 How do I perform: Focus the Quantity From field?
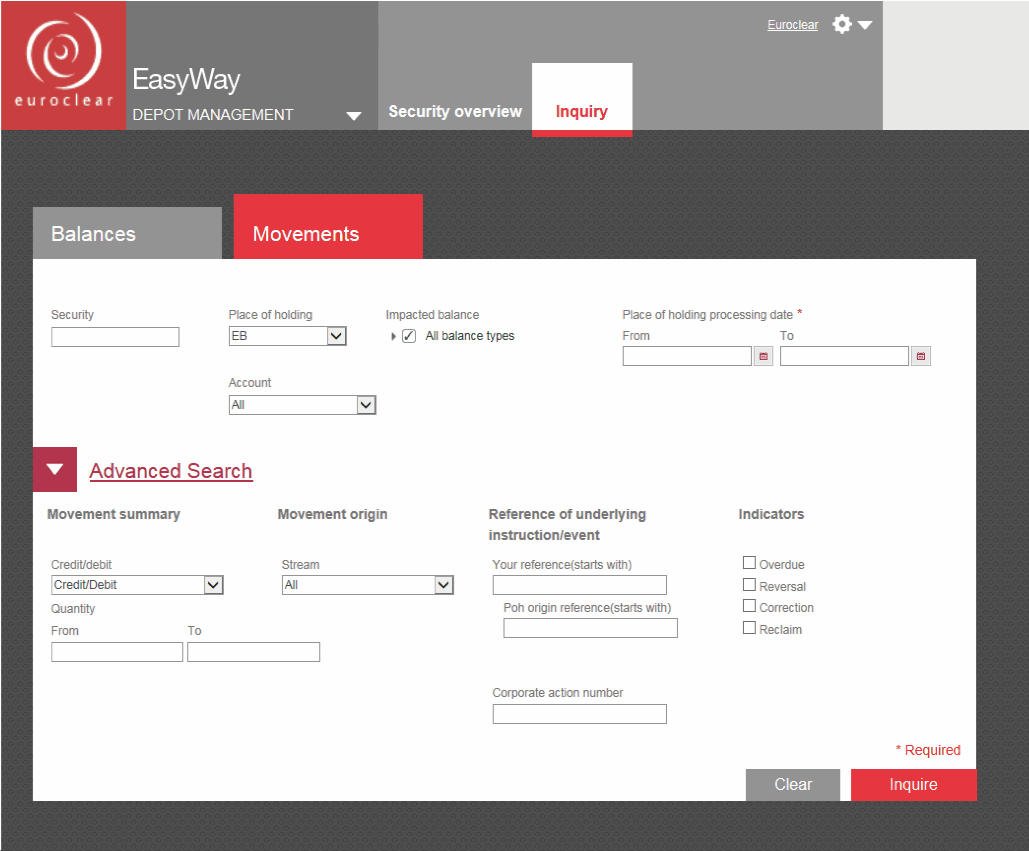pos(117,652)
